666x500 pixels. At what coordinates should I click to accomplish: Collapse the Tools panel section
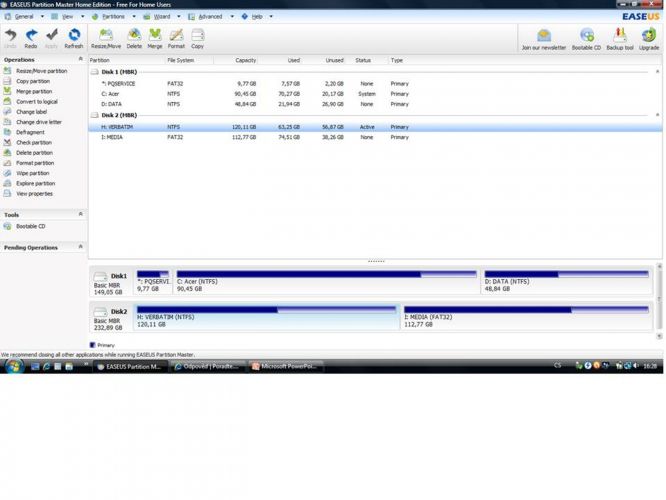coord(81,214)
